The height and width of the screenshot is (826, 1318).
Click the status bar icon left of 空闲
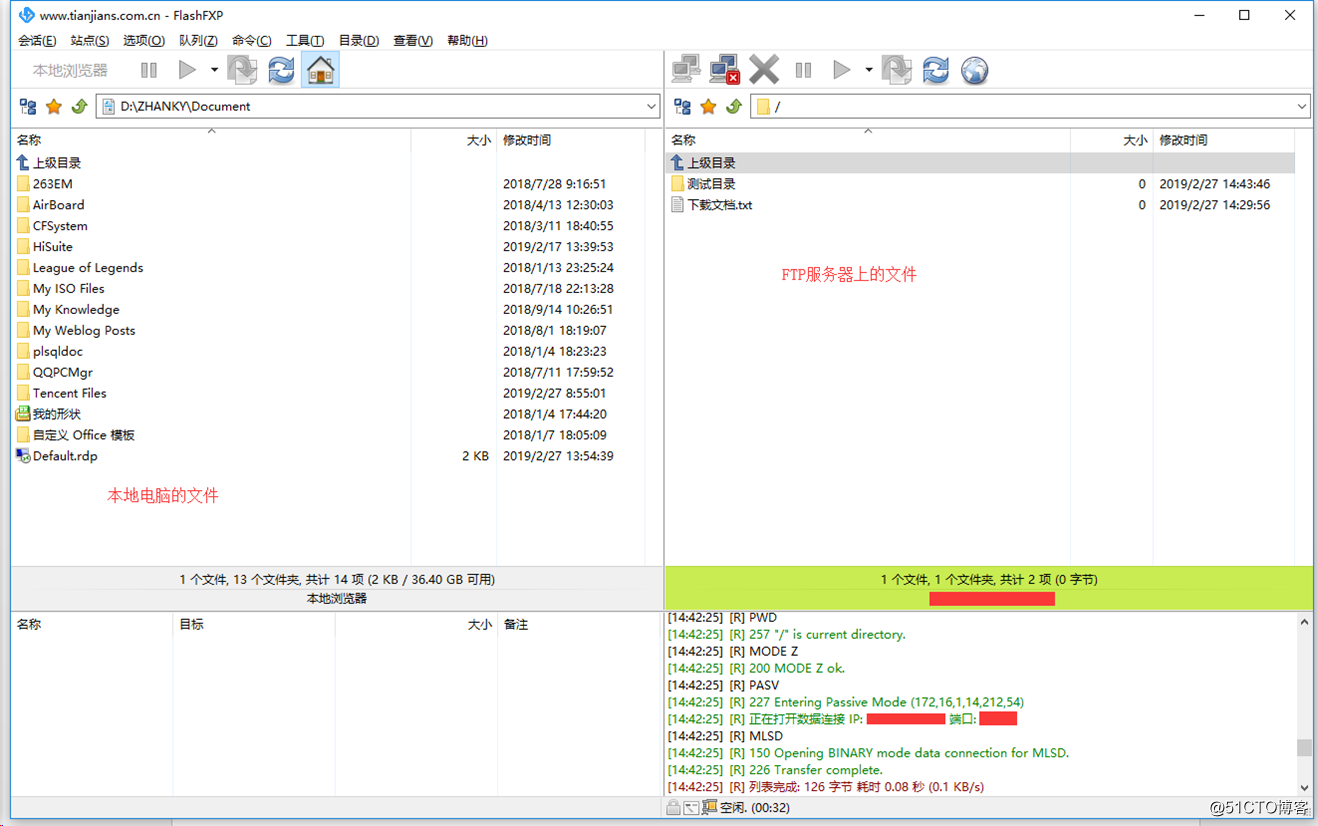tap(709, 807)
